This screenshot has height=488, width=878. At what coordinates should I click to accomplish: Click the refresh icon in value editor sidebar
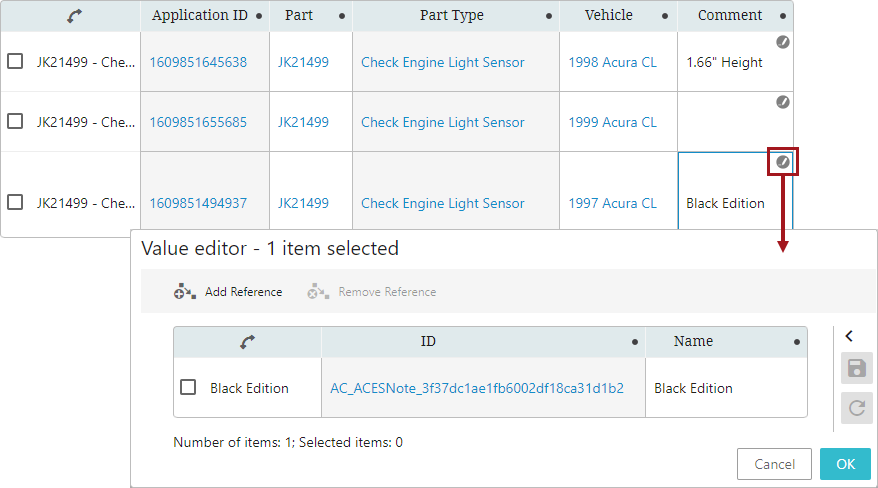[x=857, y=408]
